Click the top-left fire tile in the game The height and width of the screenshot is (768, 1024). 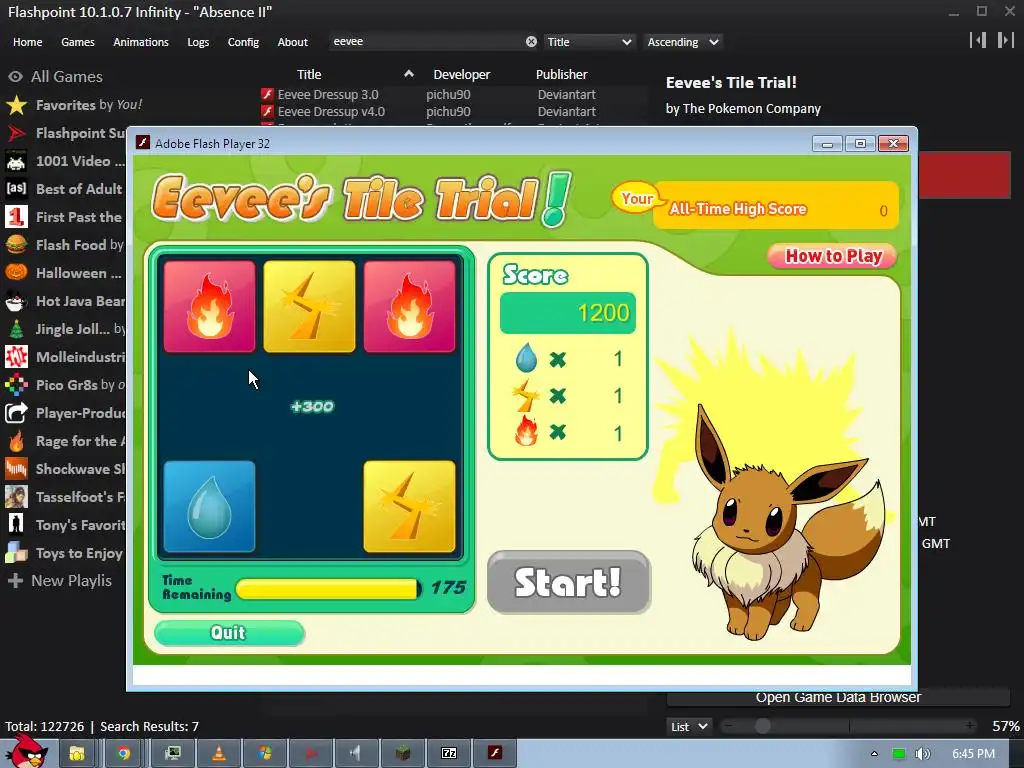tap(210, 306)
